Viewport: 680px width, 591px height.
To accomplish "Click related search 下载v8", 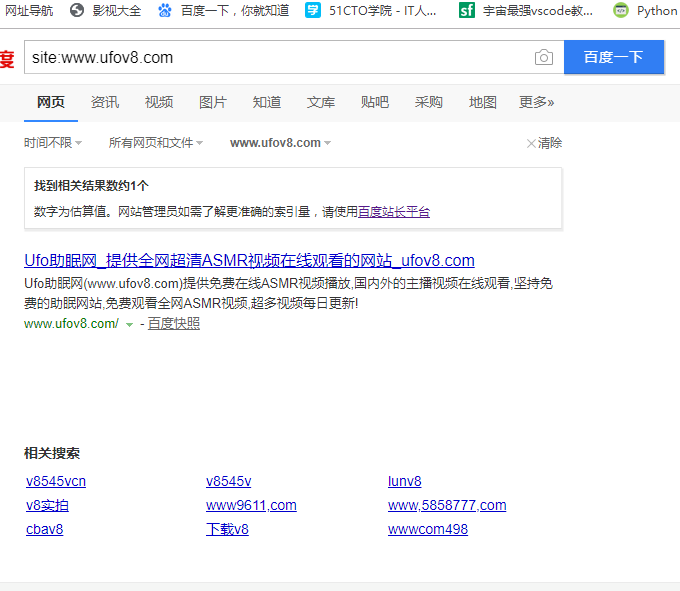I will coord(227,529).
